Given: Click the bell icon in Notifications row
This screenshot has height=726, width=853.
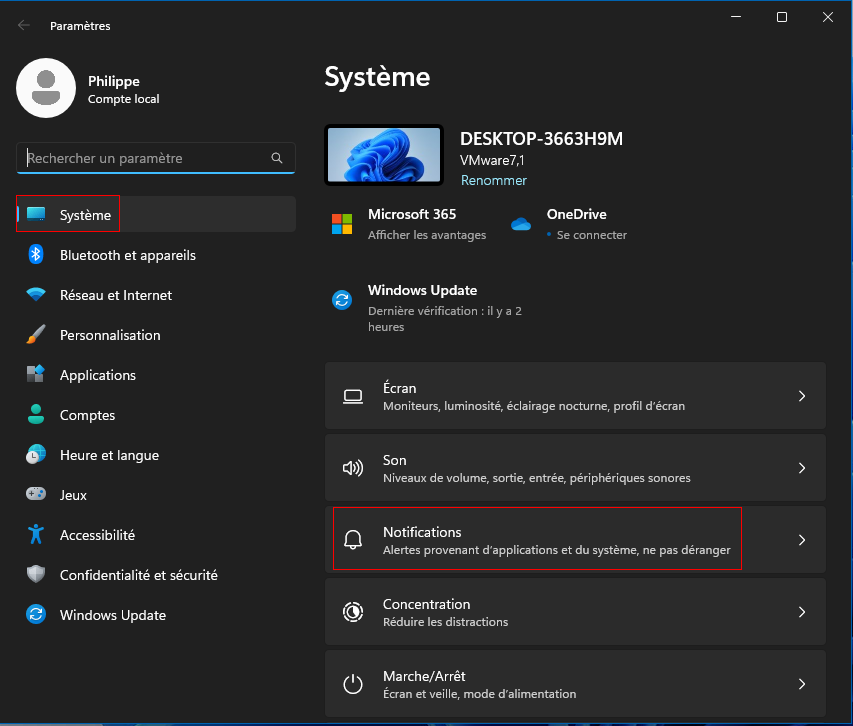Looking at the screenshot, I should coord(353,539).
